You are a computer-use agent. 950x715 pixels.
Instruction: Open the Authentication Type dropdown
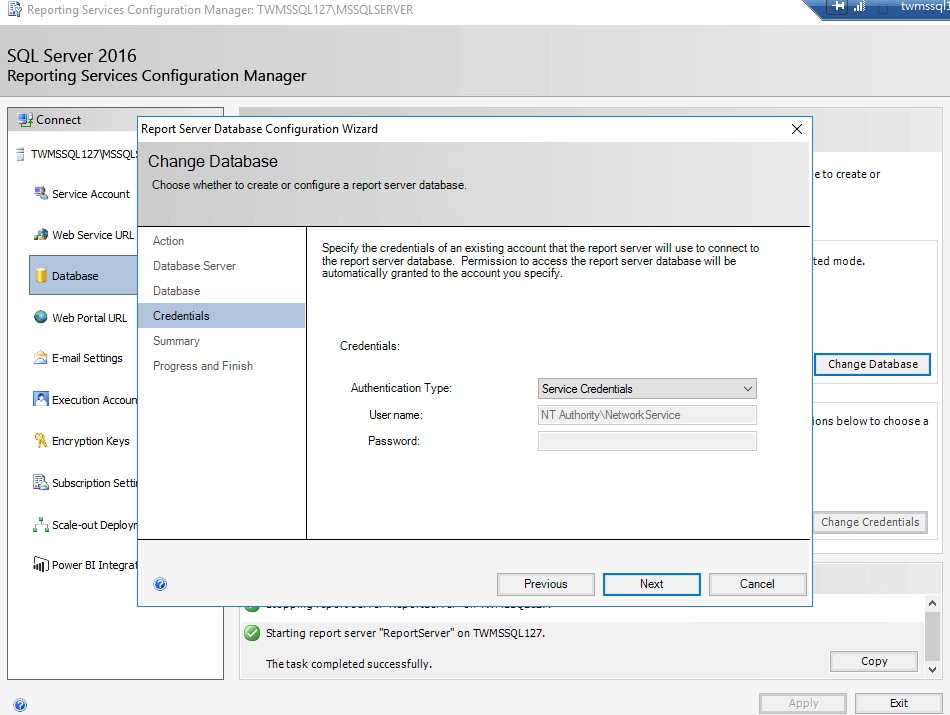pos(647,389)
